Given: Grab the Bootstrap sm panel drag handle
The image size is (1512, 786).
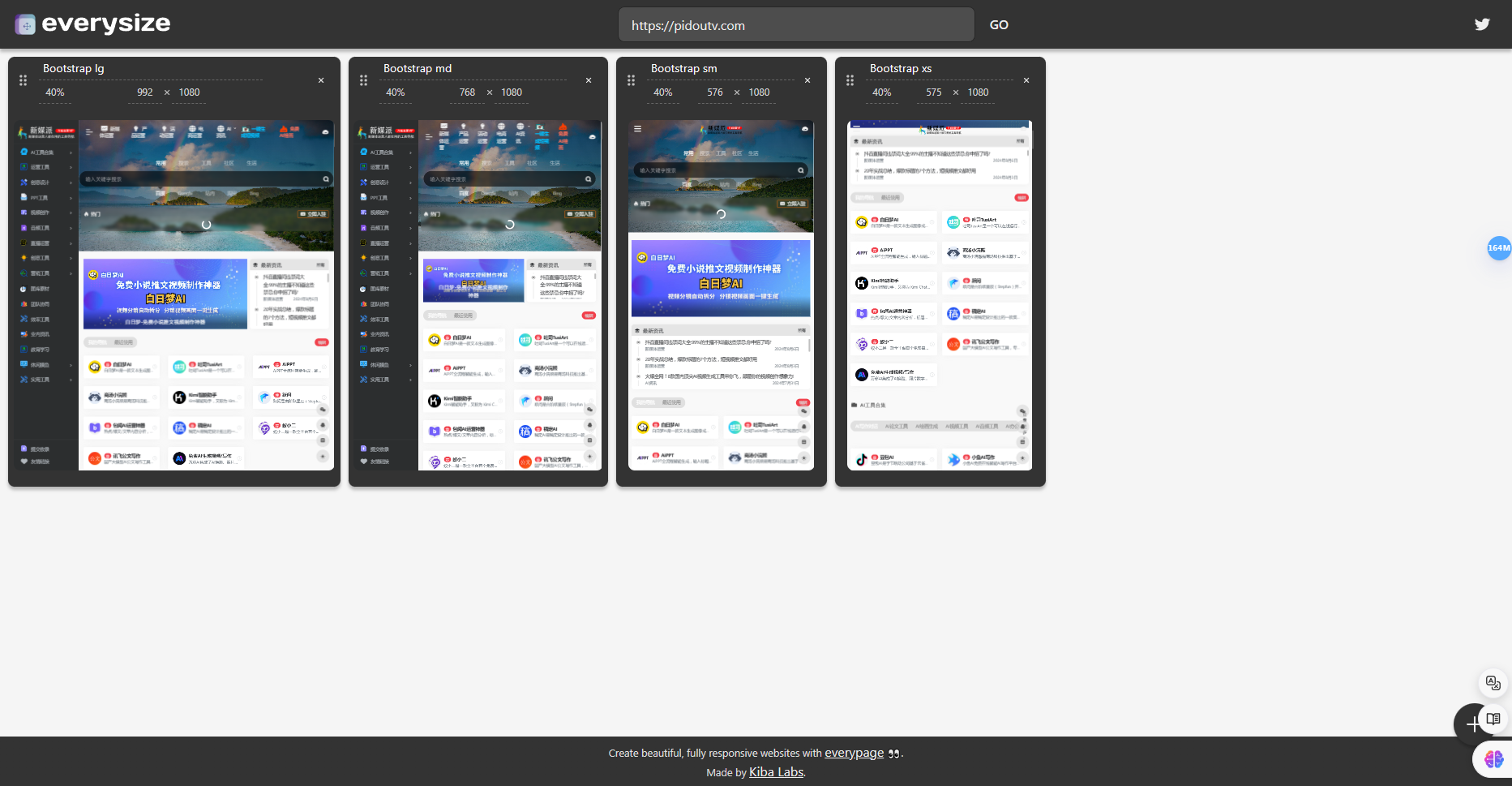Looking at the screenshot, I should tap(632, 80).
